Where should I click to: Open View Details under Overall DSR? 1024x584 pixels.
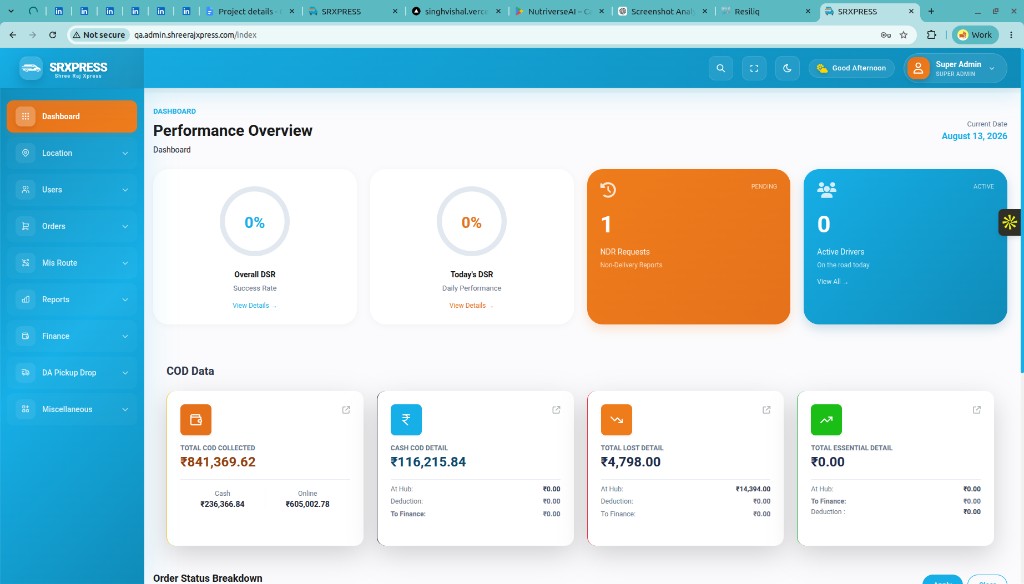(254, 306)
